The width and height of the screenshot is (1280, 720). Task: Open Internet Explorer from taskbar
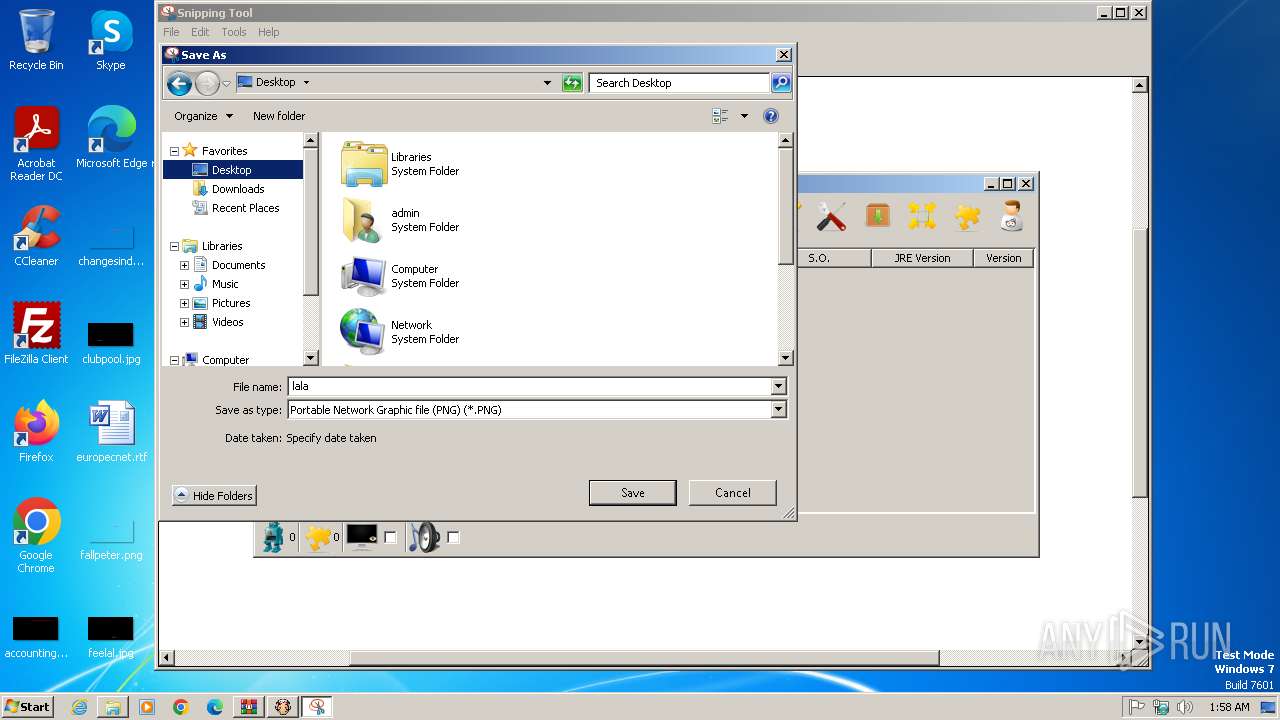tap(79, 707)
